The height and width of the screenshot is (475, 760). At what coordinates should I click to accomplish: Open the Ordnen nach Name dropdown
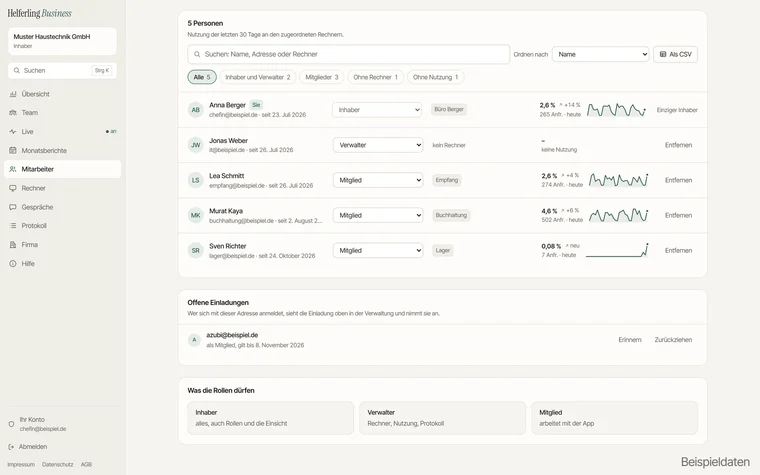tap(601, 54)
